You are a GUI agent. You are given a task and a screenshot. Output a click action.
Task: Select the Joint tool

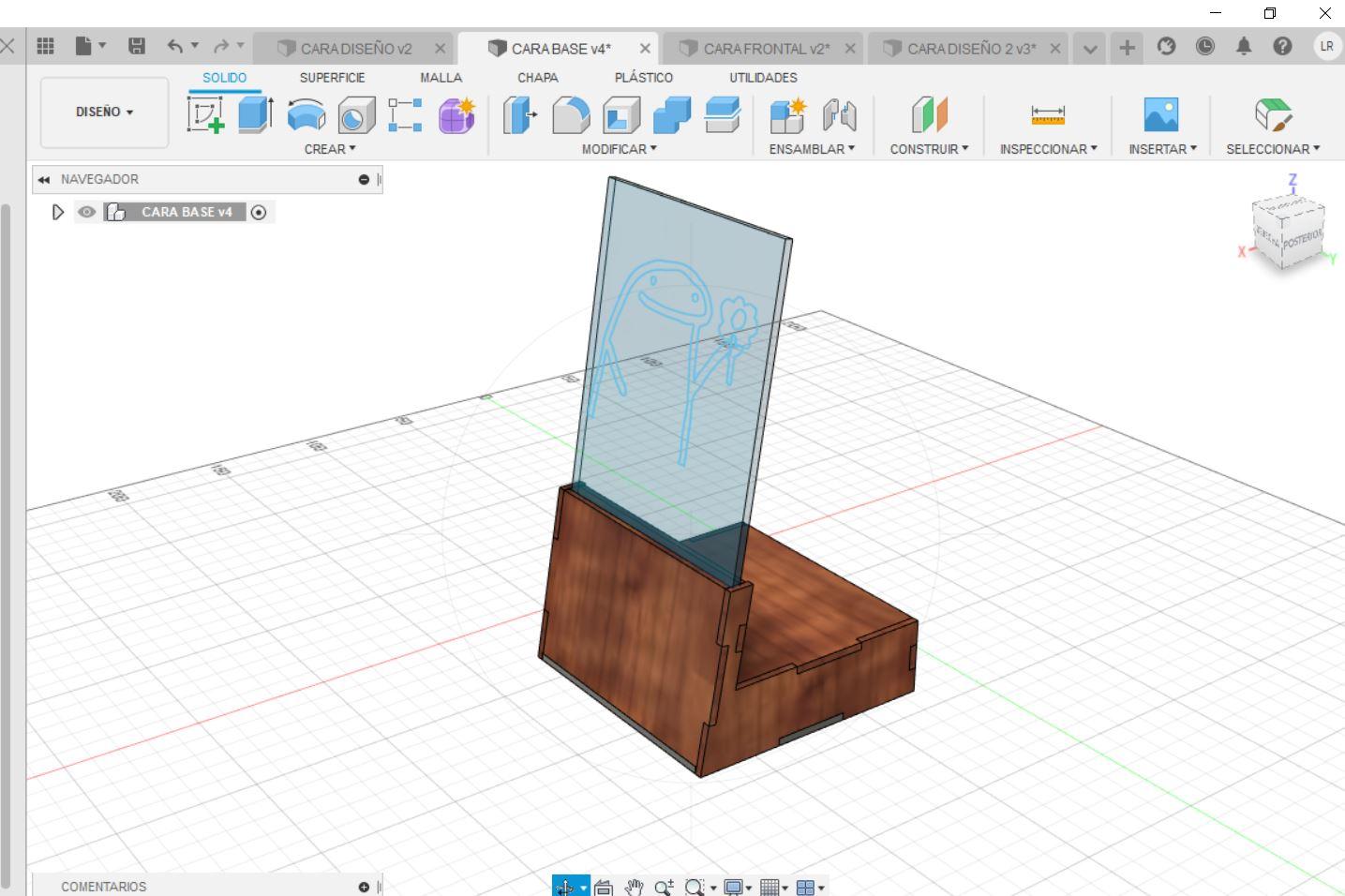(x=839, y=115)
